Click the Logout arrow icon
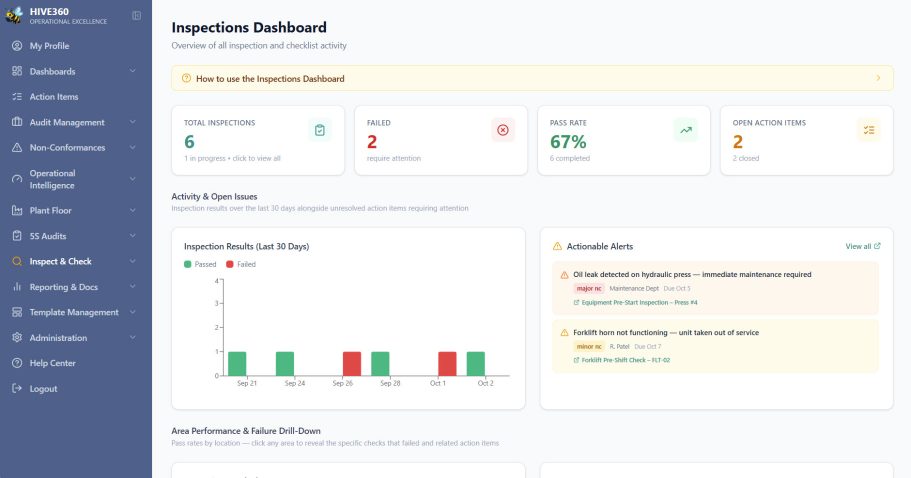This screenshot has width=911, height=478. click(x=17, y=389)
